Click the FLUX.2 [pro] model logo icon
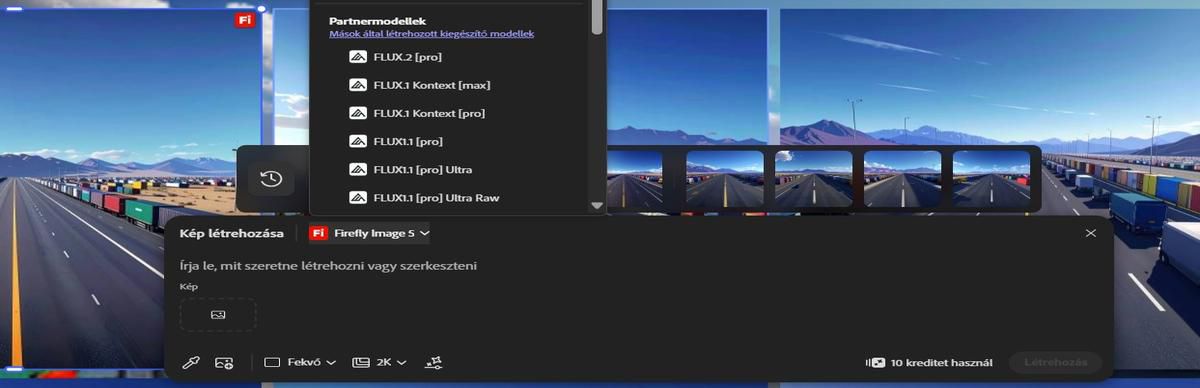The height and width of the screenshot is (388, 1200). (357, 57)
